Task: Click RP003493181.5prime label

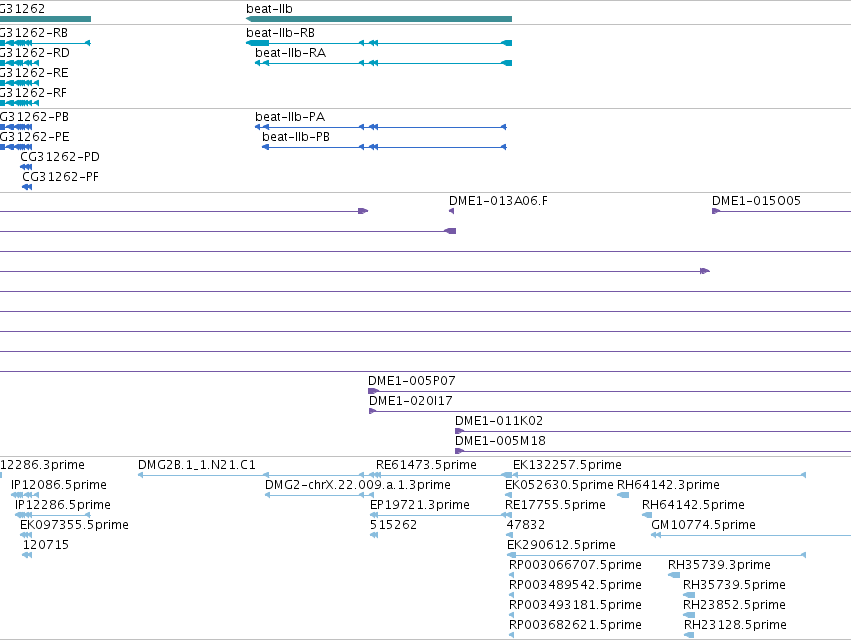Action: coord(575,606)
